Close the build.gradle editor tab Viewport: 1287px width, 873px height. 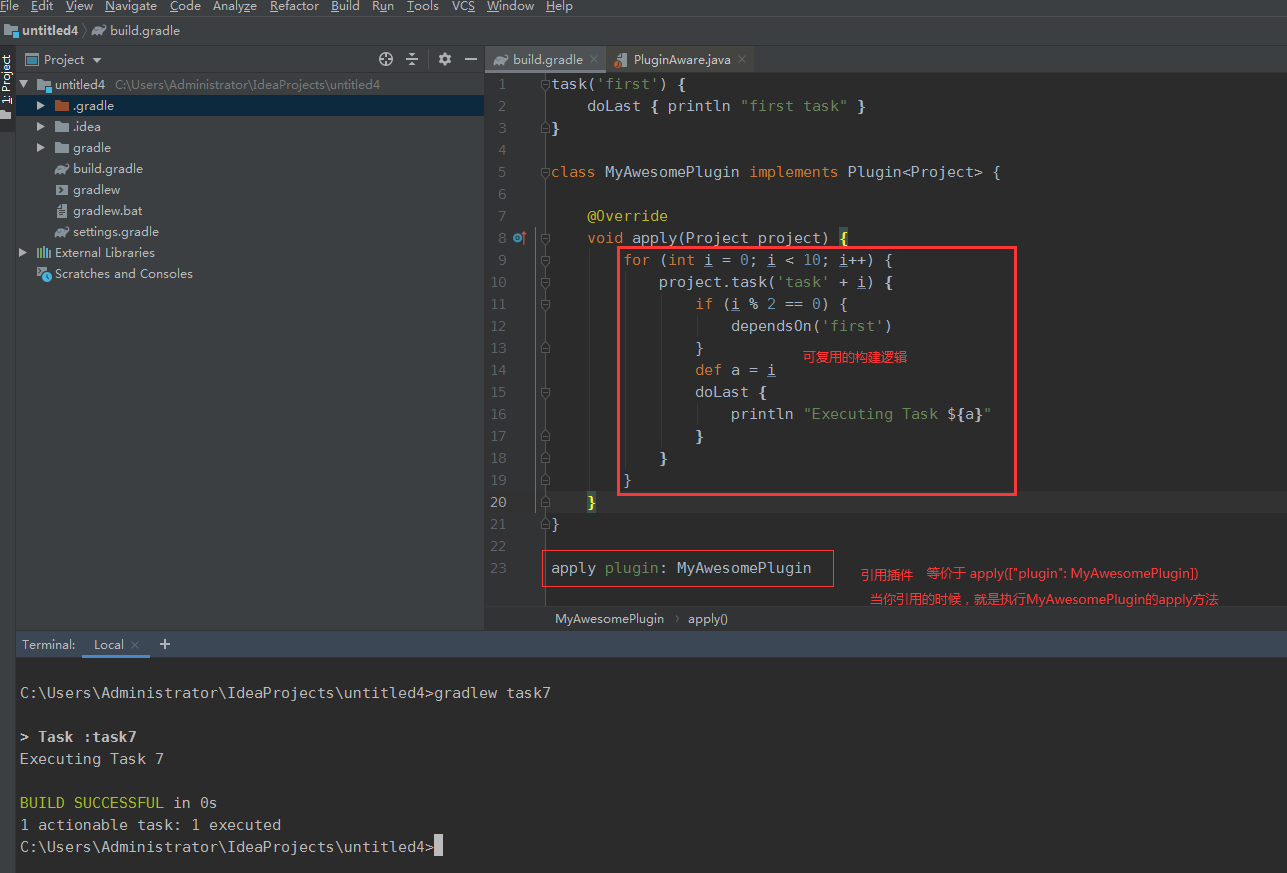point(593,60)
